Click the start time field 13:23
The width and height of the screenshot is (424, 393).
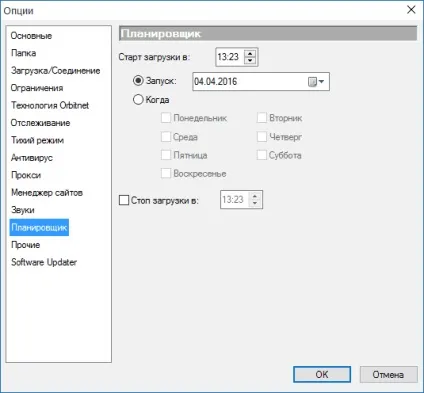(x=229, y=57)
